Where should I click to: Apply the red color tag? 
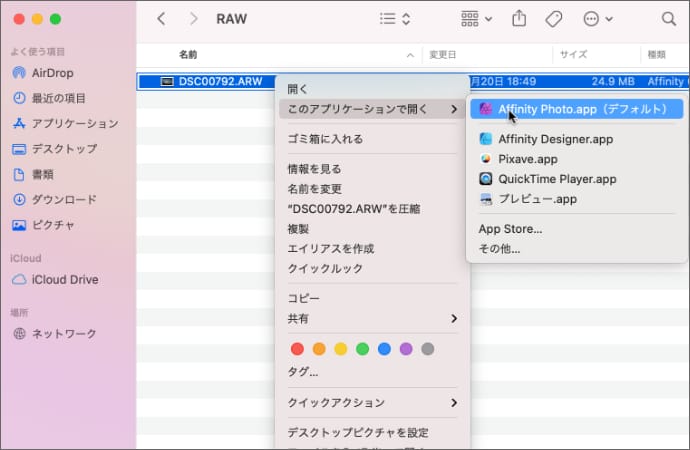point(296,349)
